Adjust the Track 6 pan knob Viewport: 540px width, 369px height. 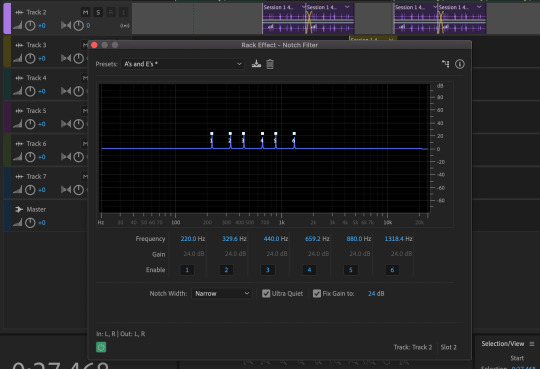(x=79, y=157)
